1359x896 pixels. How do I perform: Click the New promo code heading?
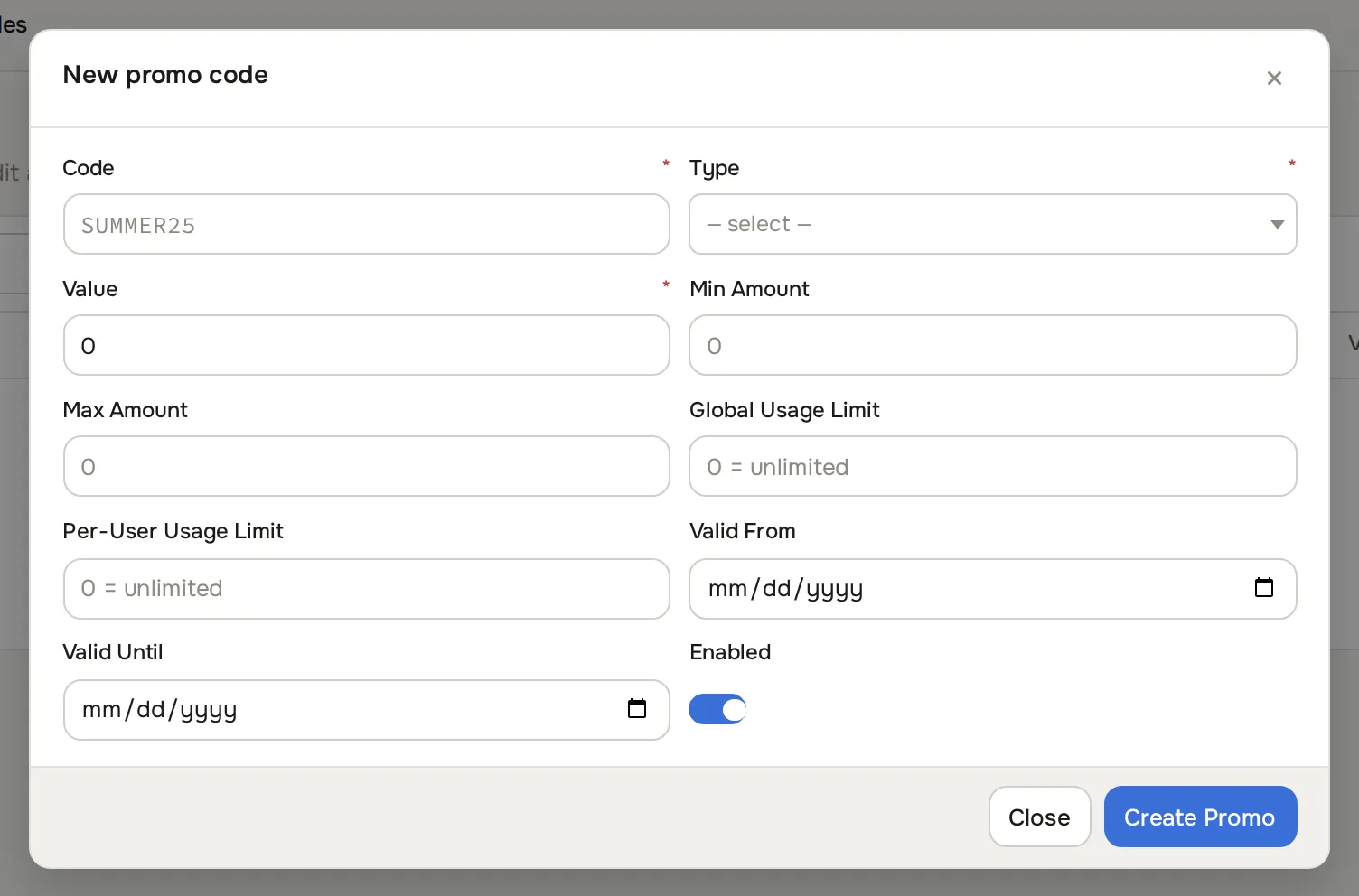point(165,75)
